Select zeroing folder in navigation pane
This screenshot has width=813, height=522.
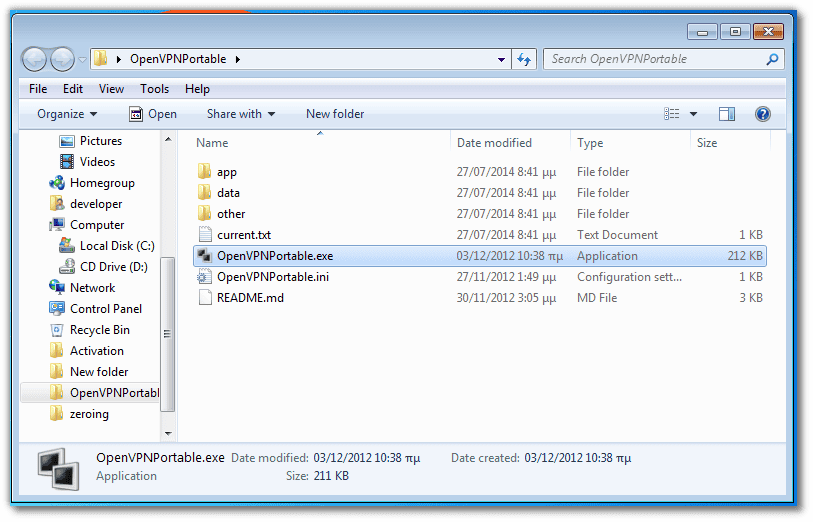coord(79,414)
